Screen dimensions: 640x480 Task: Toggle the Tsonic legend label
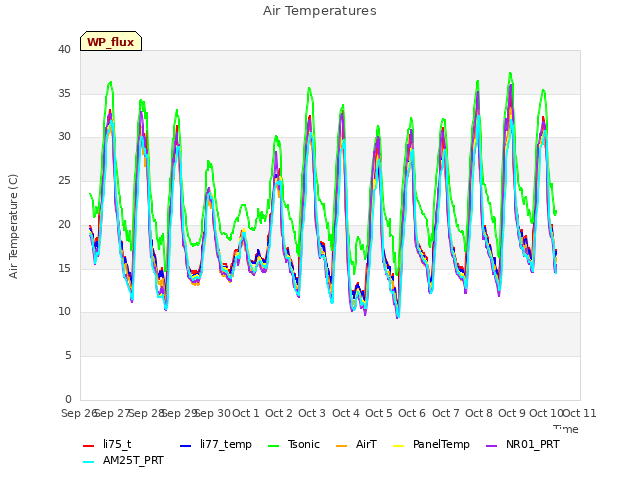point(304,444)
